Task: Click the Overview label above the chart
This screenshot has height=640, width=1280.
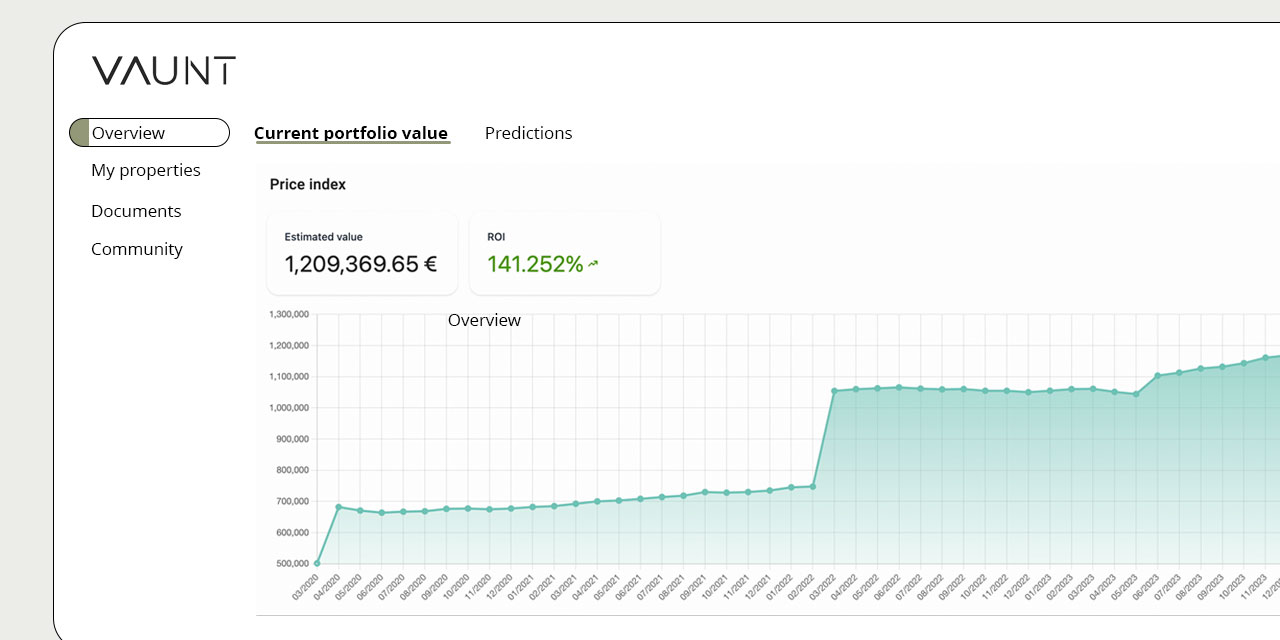Action: [484, 320]
